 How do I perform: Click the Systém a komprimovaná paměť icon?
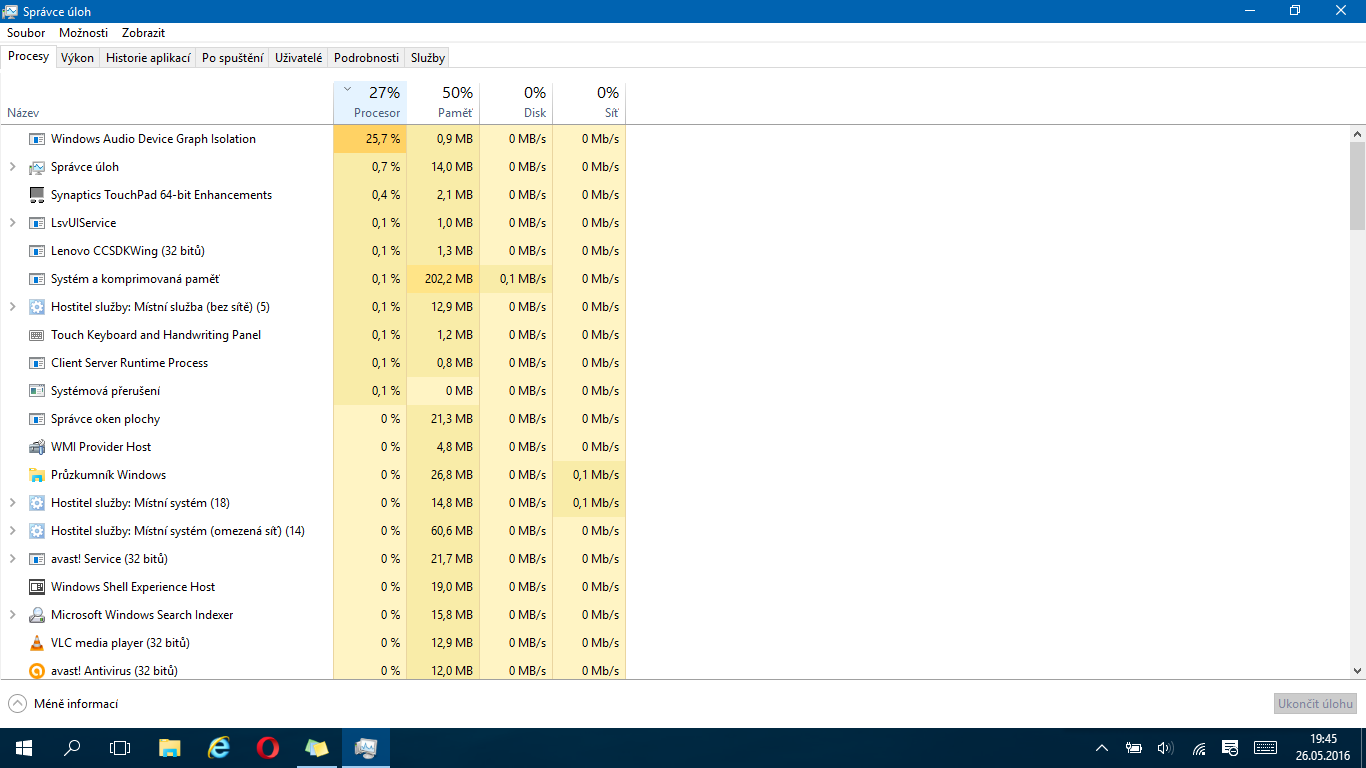(37, 279)
